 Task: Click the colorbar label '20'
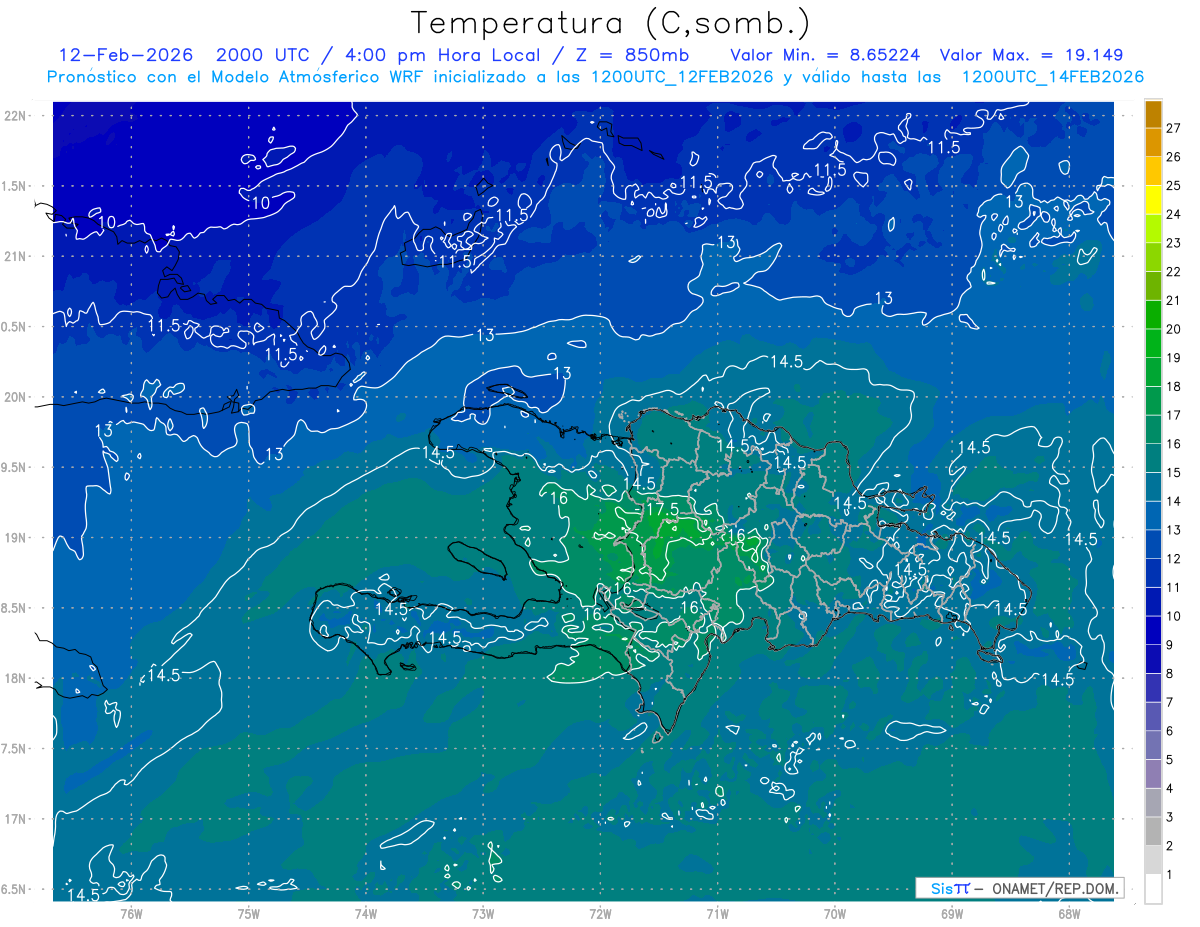tap(1173, 329)
